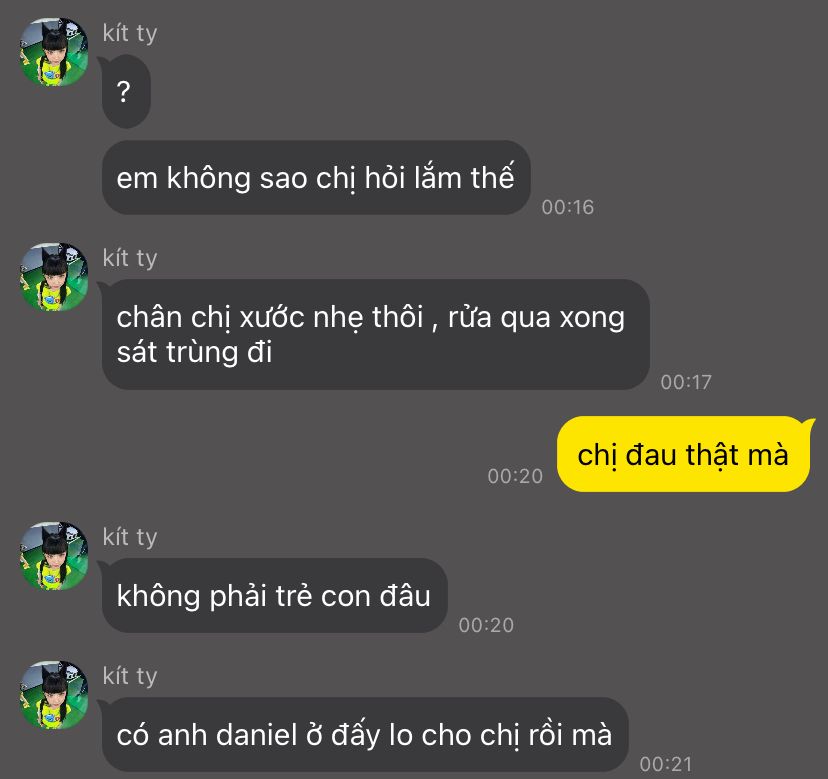The height and width of the screenshot is (779, 828).
Task: Tap avatar beside "không phải trẻ con đâu"
Action: coord(54,556)
